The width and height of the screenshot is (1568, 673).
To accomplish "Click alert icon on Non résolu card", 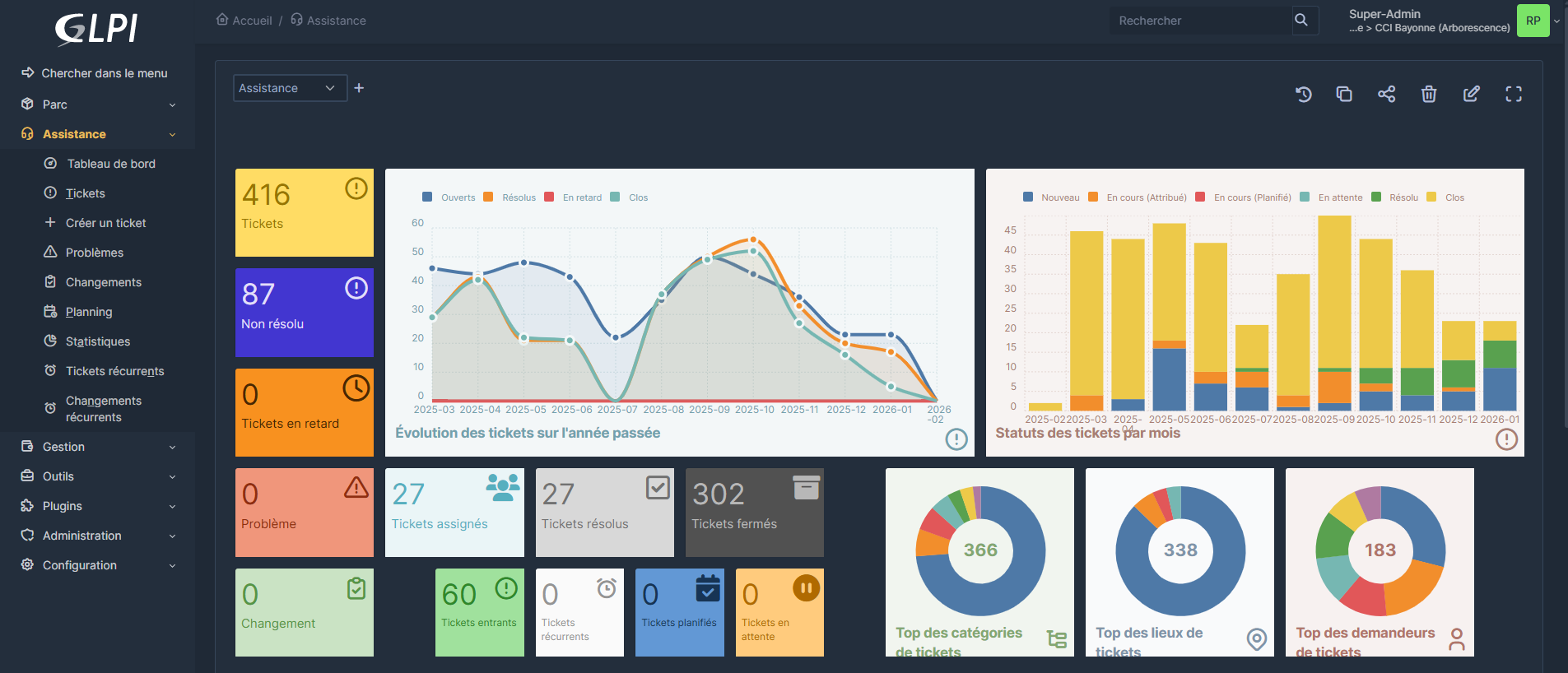I will (x=356, y=288).
